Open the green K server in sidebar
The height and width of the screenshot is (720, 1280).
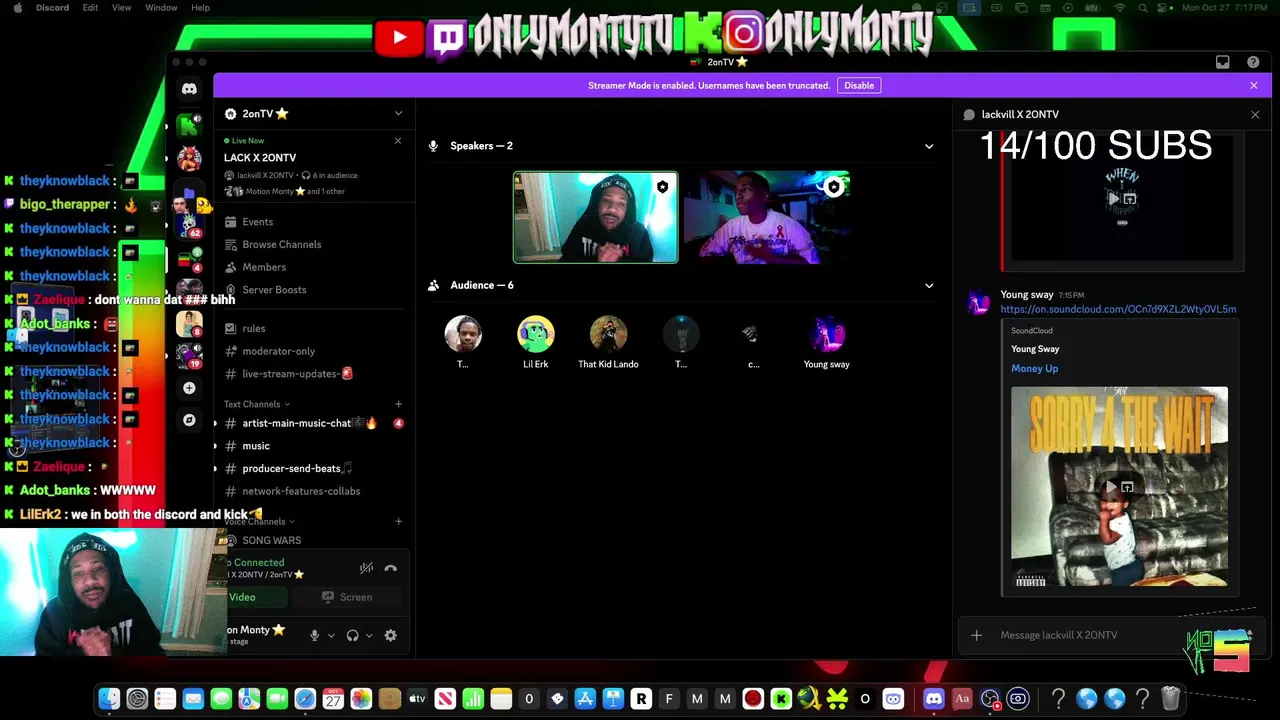tap(189, 125)
